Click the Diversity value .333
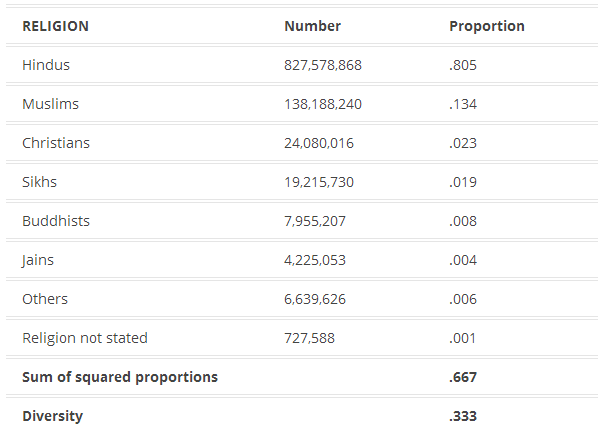Screen dimensions: 612x435 (x=464, y=416)
